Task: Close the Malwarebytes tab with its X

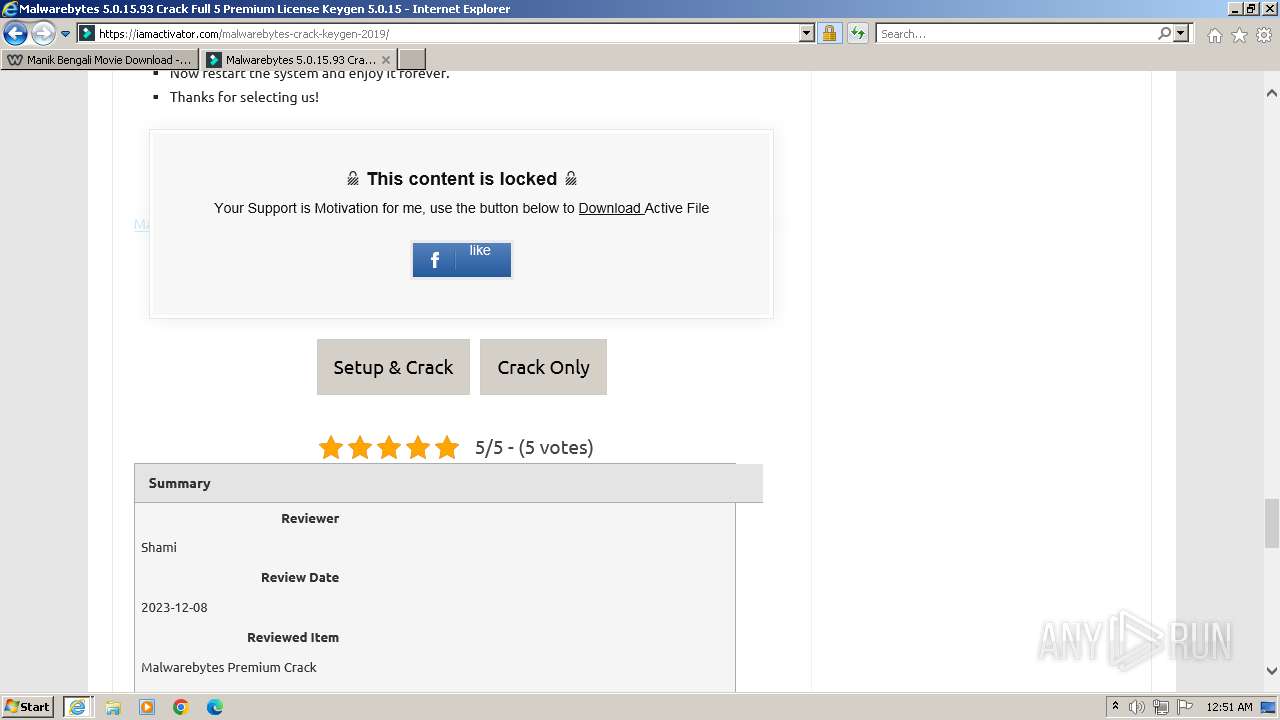Action: pos(386,60)
